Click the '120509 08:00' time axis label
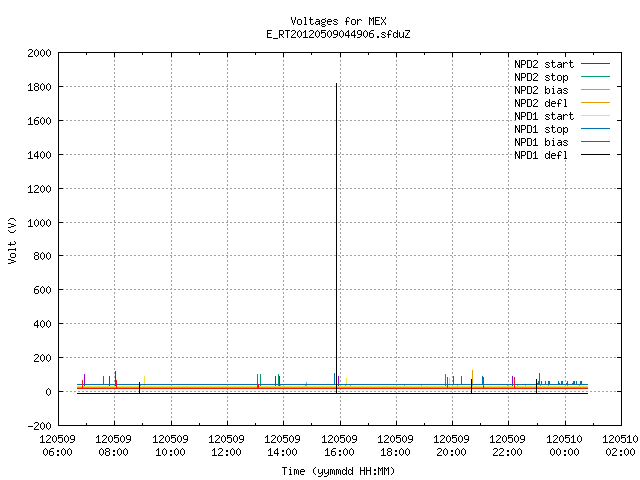 tap(114, 446)
